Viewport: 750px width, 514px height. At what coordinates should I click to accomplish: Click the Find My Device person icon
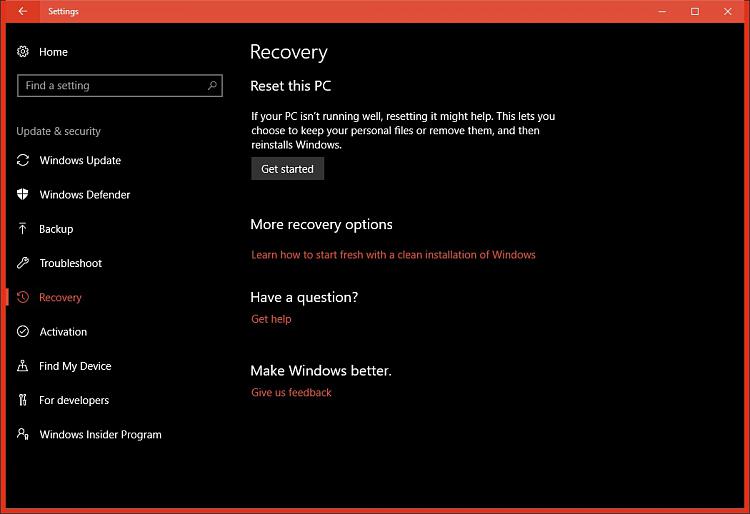(22, 366)
